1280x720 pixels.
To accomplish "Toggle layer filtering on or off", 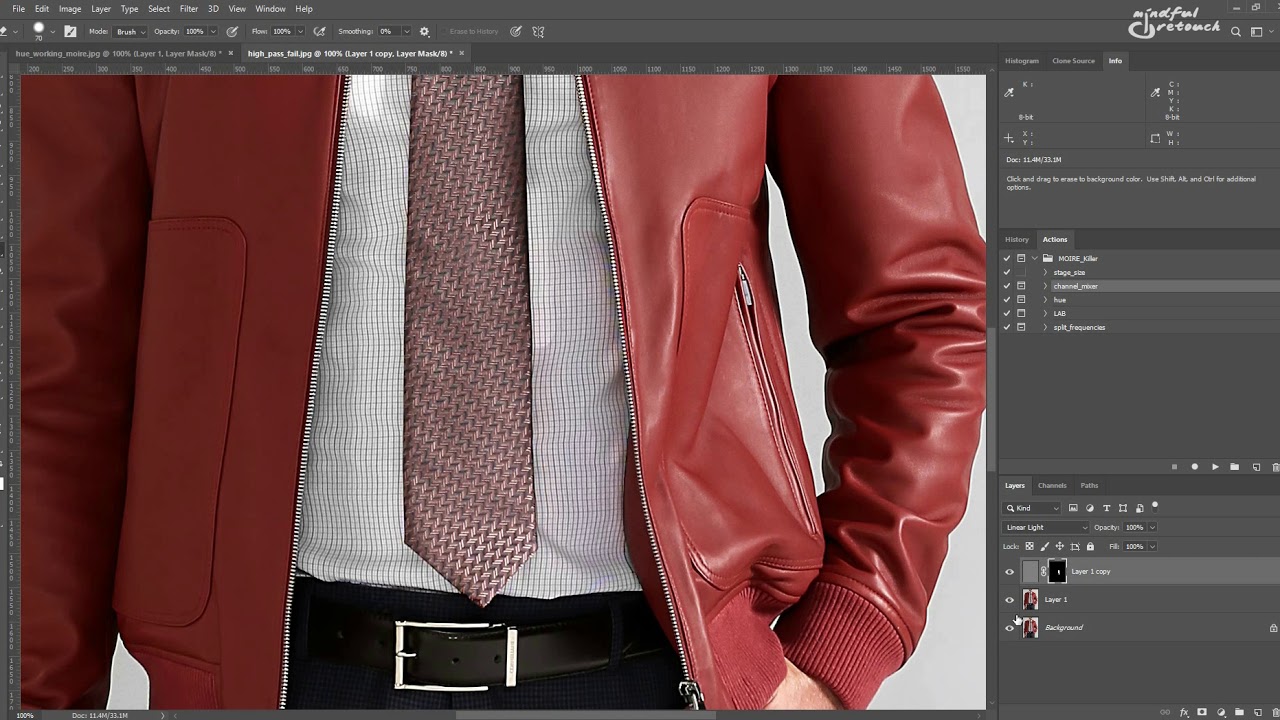I will pos(1155,506).
